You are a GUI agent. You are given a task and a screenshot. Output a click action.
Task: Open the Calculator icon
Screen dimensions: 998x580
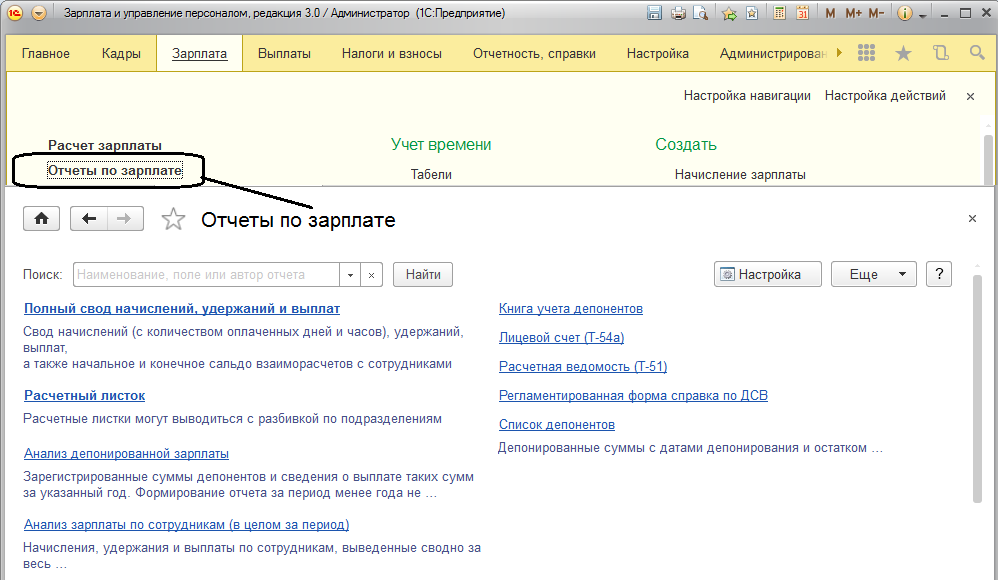coord(779,13)
